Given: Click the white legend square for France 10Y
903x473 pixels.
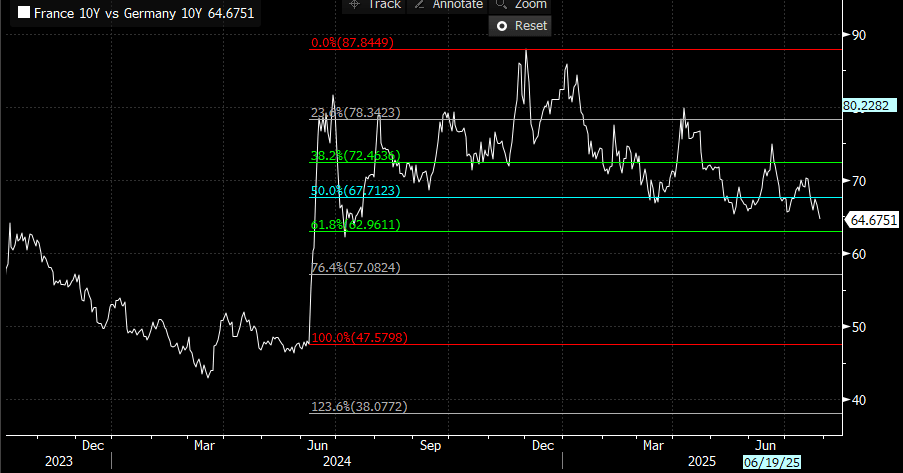Looking at the screenshot, I should pos(24,13).
